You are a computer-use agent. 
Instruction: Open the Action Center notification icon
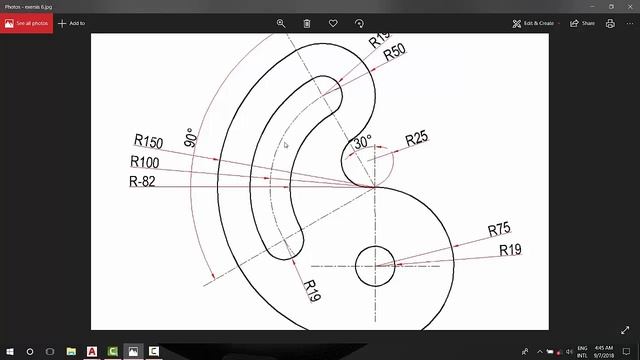click(627, 351)
